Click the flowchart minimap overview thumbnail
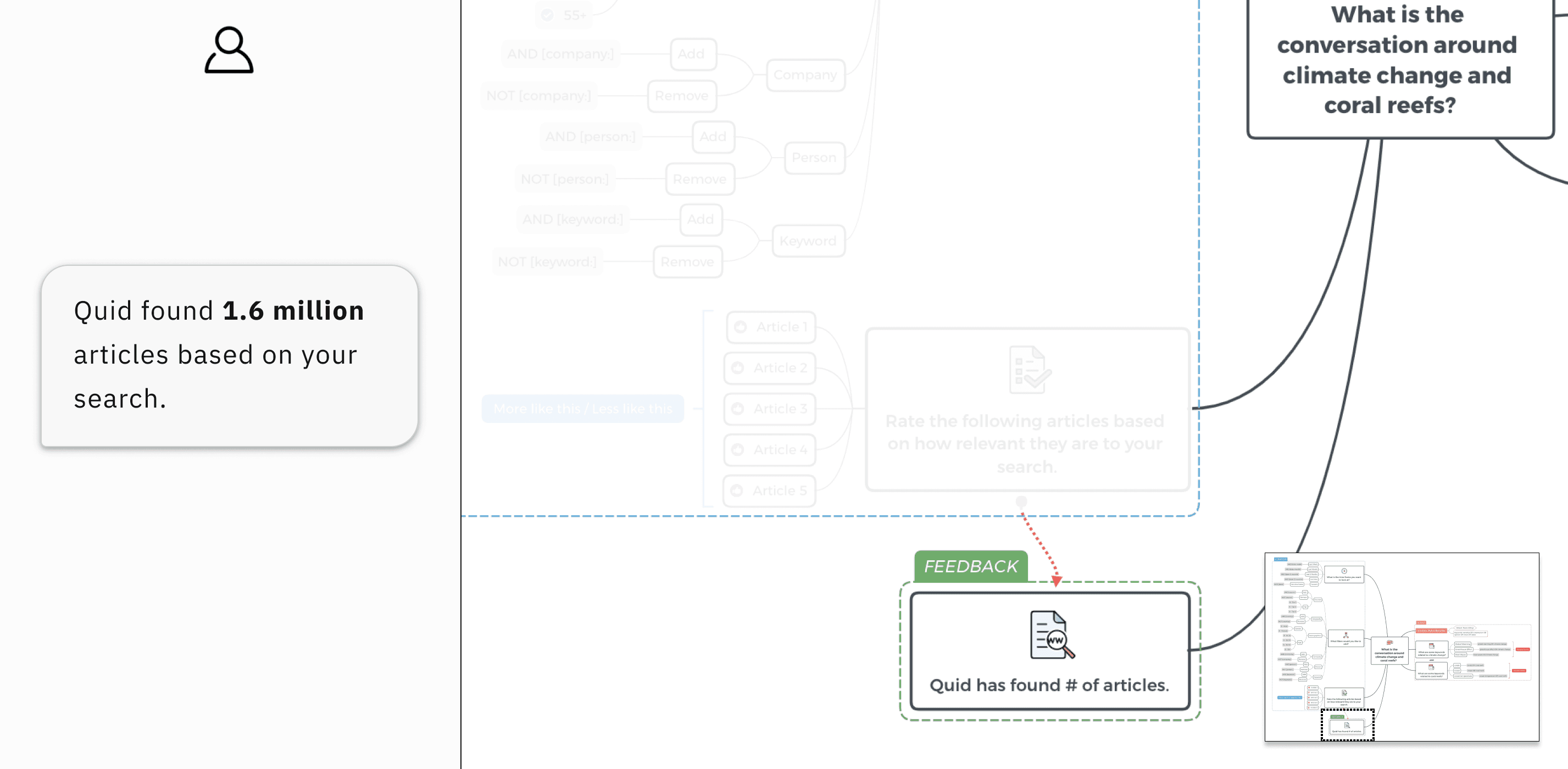The width and height of the screenshot is (1568, 769). [x=1401, y=647]
